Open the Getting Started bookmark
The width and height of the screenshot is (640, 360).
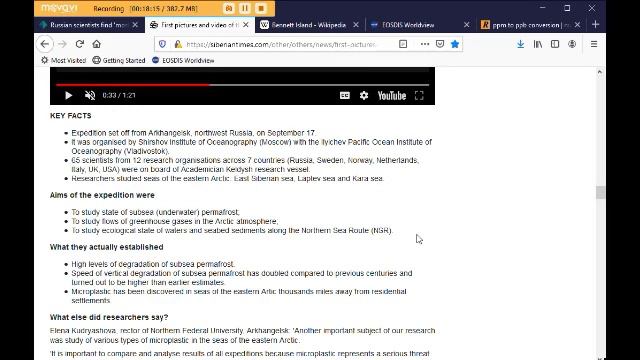click(x=119, y=60)
